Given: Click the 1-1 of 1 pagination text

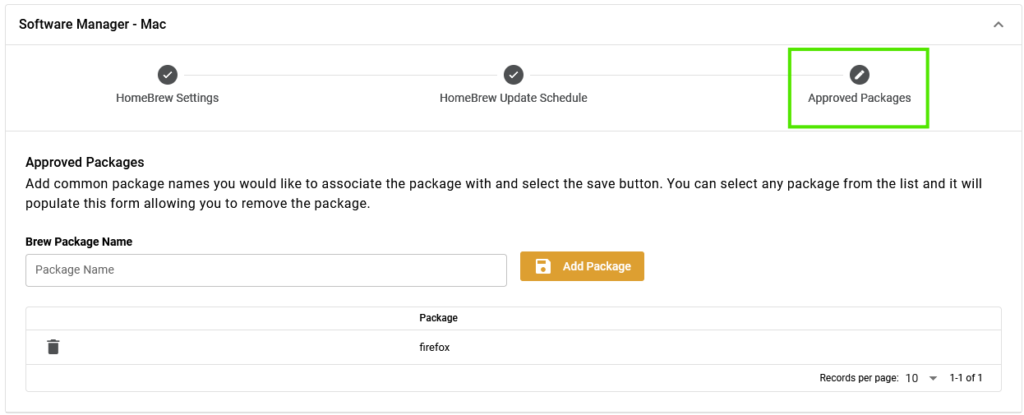Looking at the screenshot, I should 966,378.
